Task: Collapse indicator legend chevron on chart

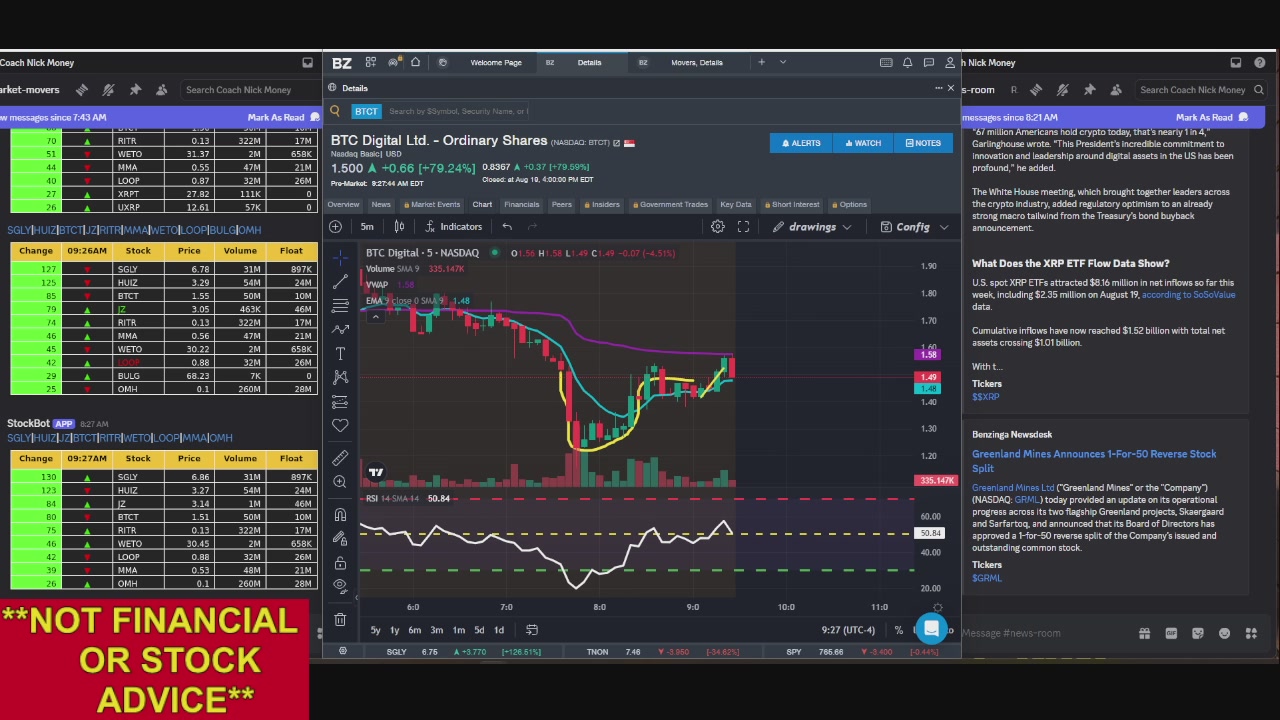Action: 375,317
